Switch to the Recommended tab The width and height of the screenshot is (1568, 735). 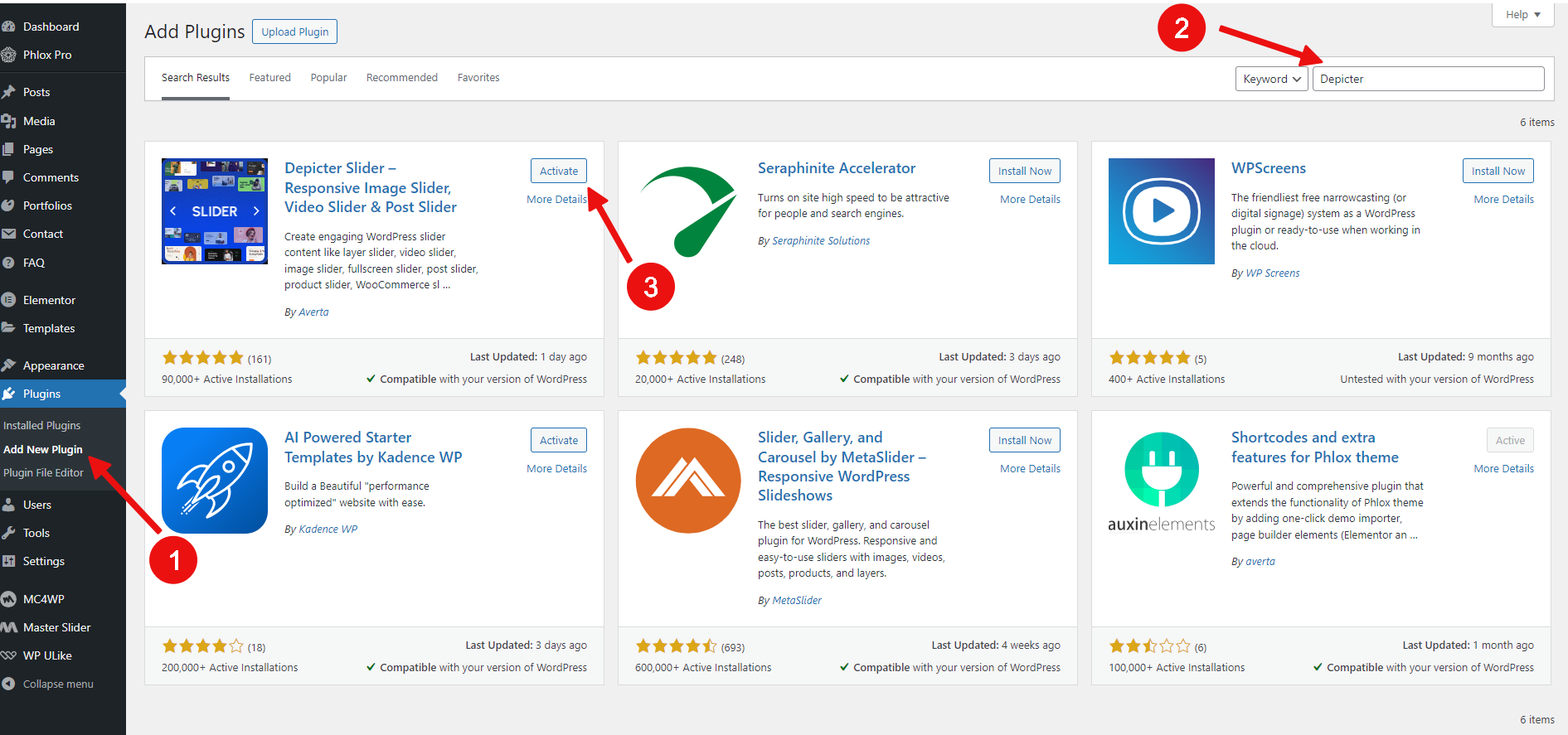(x=402, y=78)
